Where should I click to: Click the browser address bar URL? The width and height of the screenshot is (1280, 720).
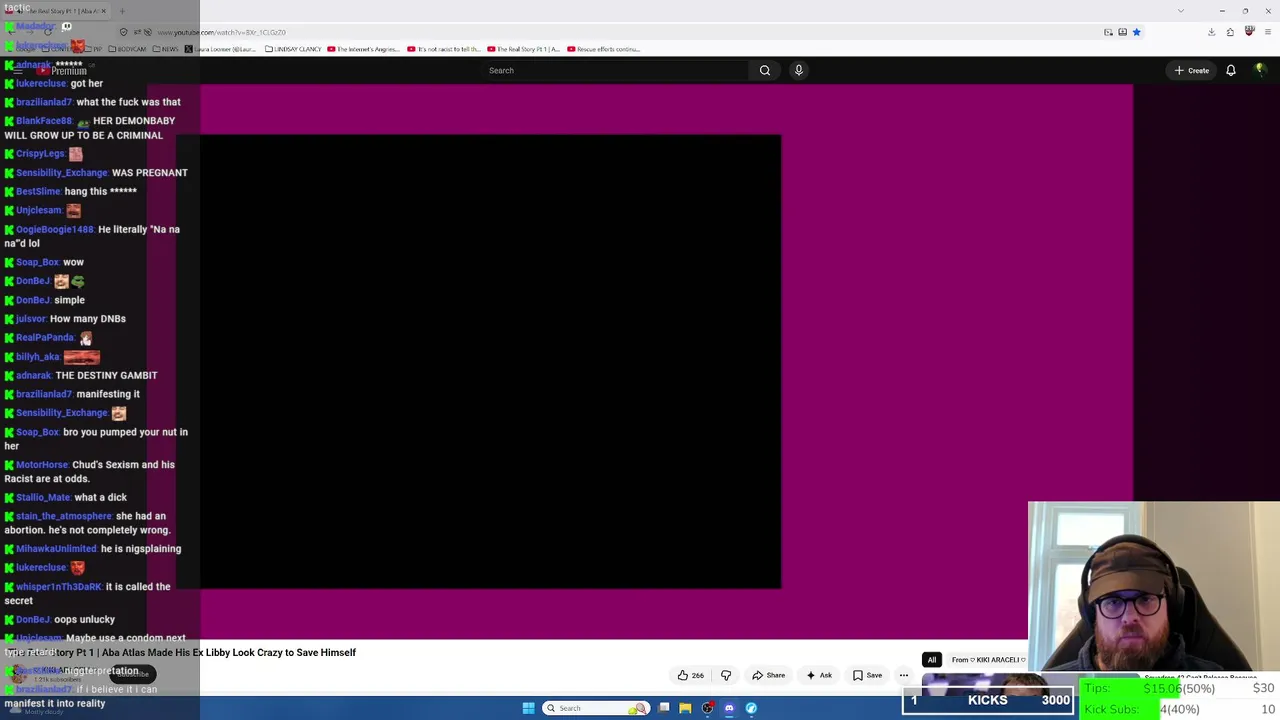222,32
